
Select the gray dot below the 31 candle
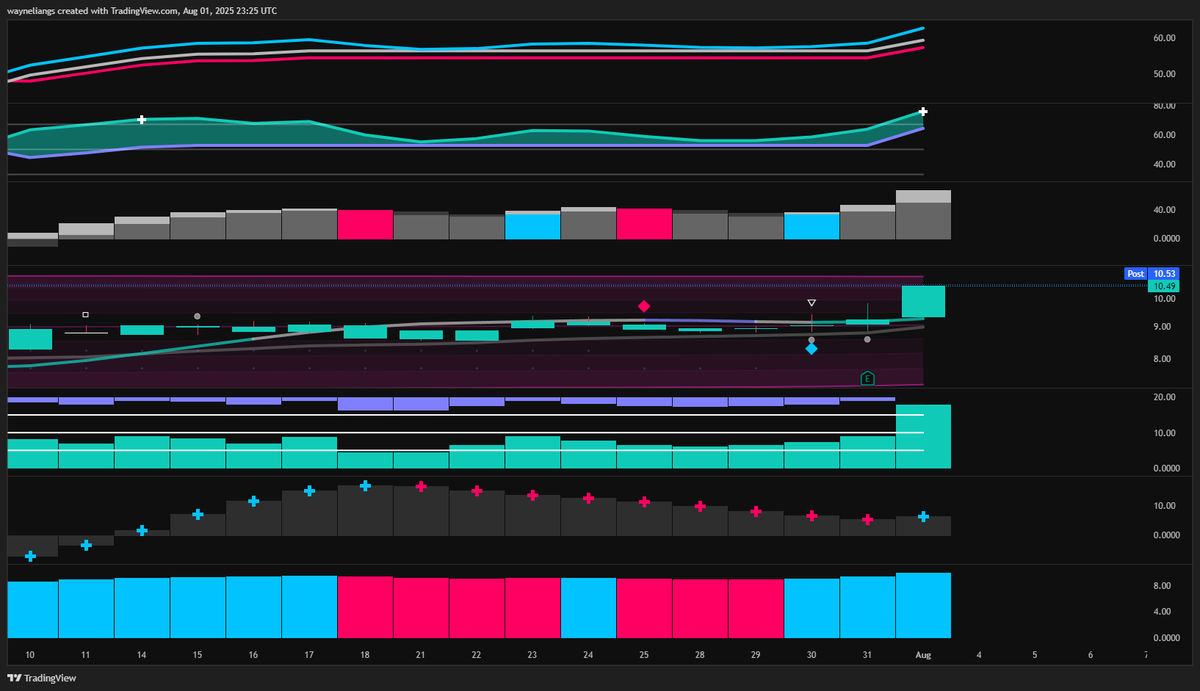867,340
